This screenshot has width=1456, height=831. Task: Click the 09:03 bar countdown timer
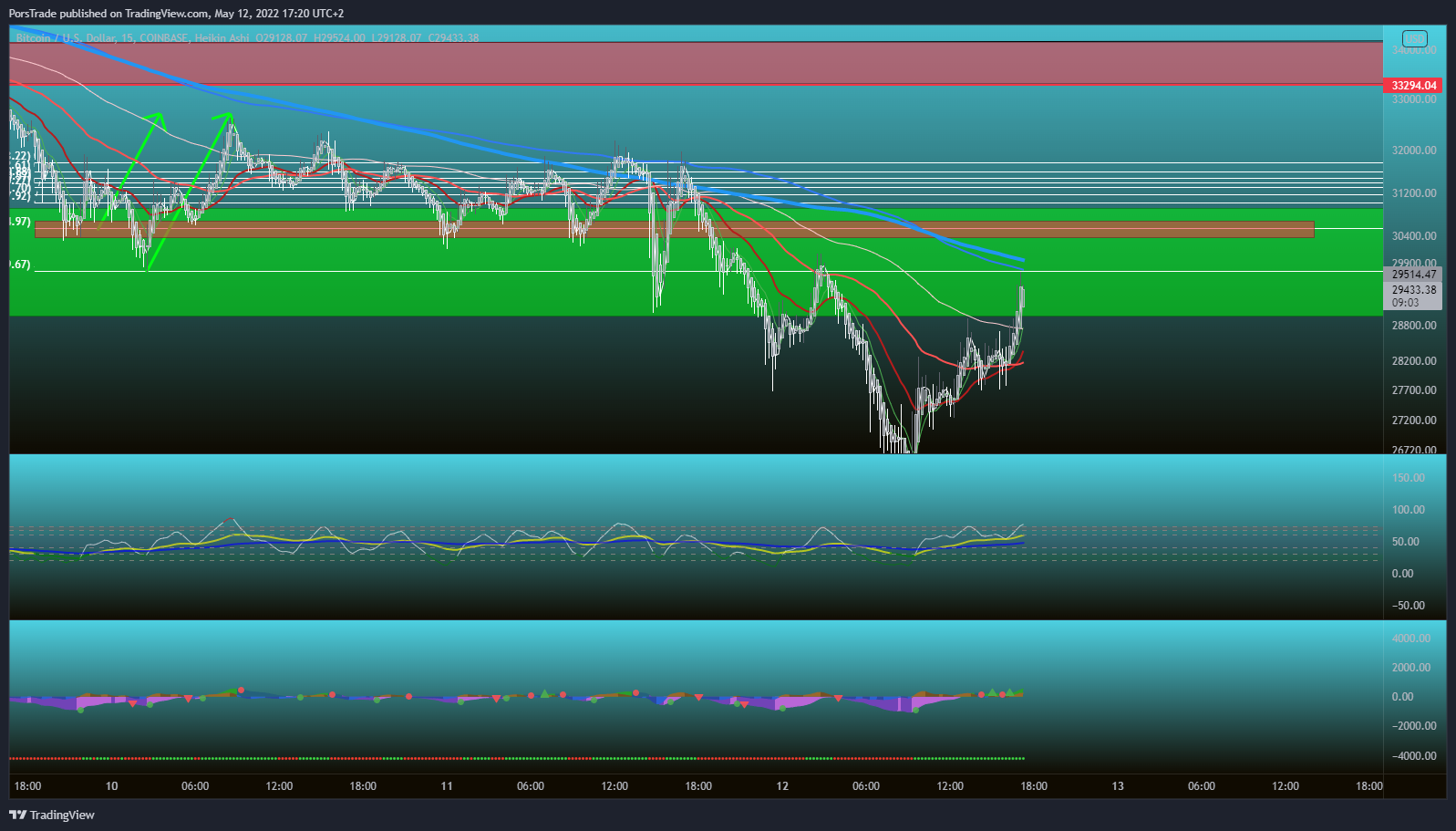click(1406, 303)
